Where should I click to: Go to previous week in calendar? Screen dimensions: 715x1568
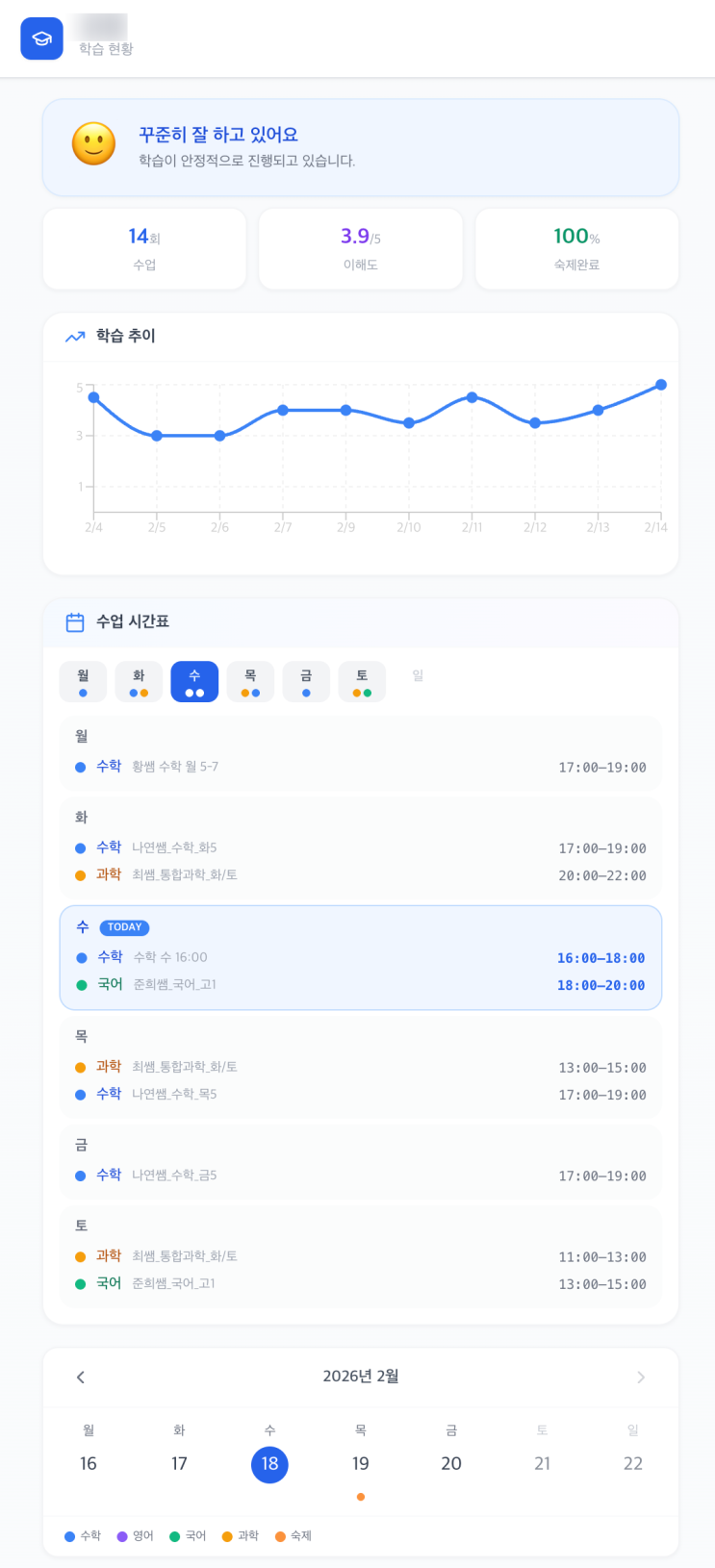81,1378
